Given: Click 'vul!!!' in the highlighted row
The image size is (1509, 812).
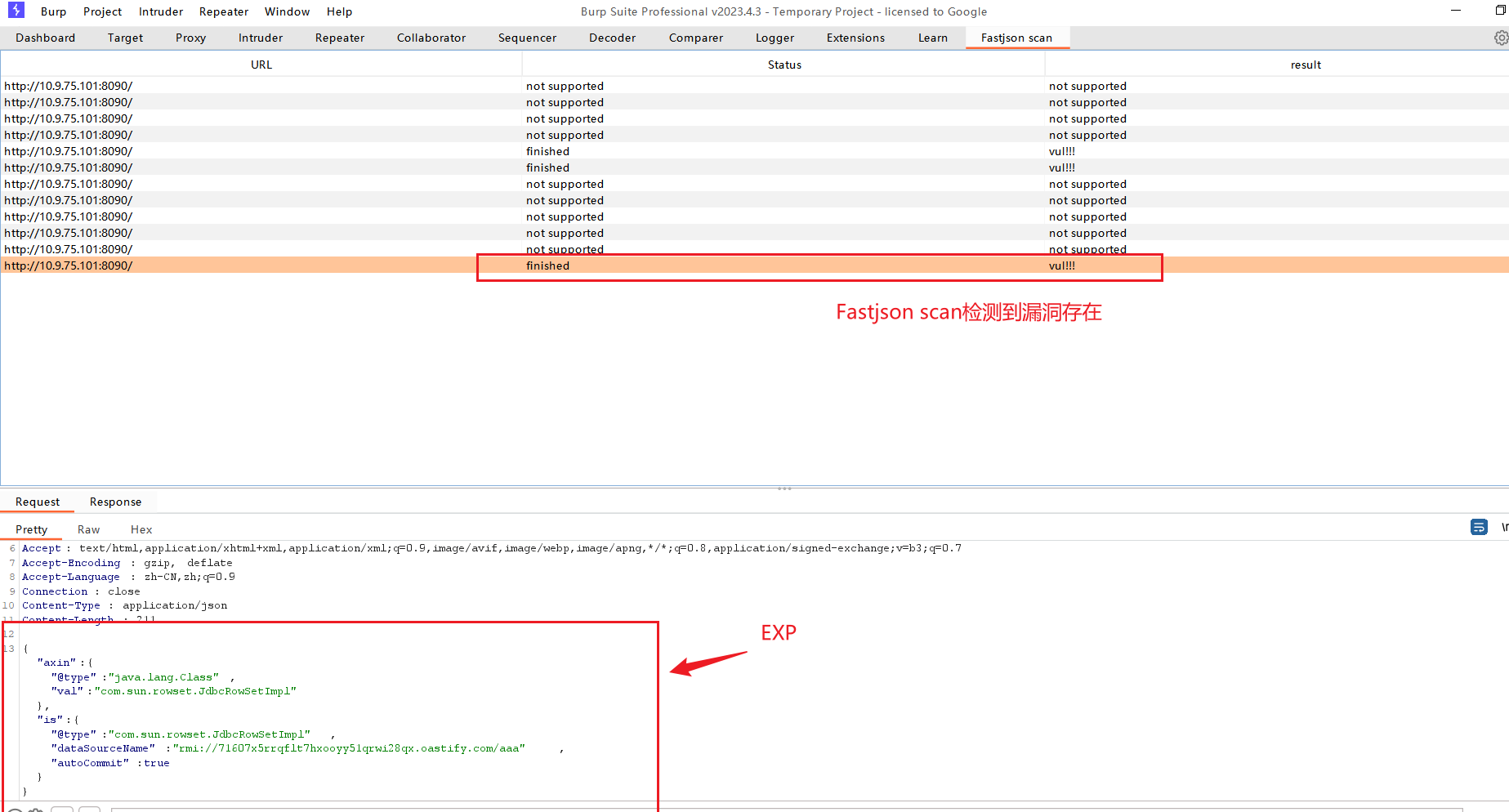Looking at the screenshot, I should [1061, 265].
